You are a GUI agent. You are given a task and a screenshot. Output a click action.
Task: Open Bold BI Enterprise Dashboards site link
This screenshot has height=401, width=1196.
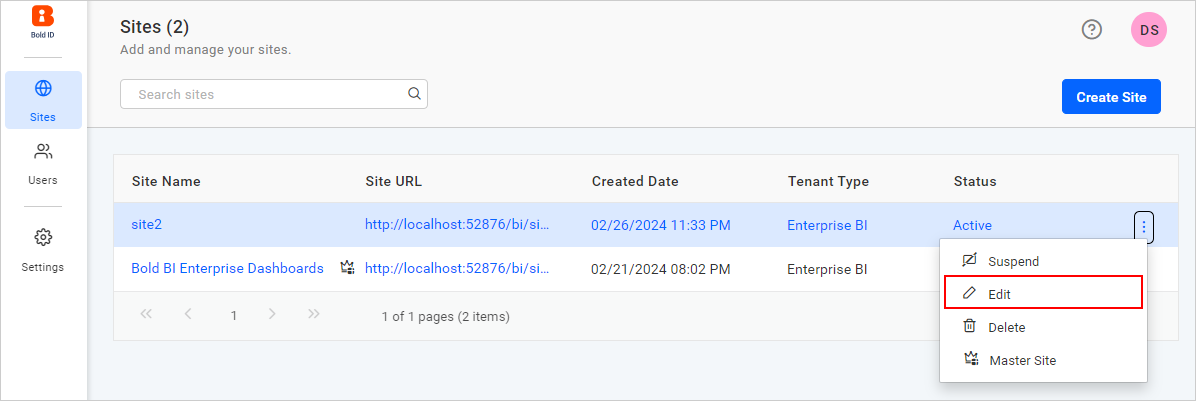point(227,268)
